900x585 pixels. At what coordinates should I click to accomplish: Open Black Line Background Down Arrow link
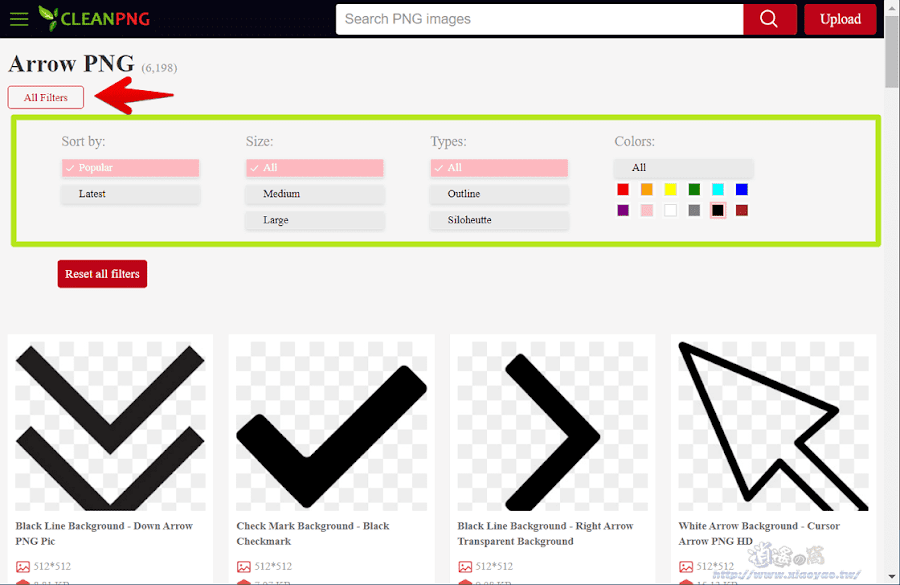(x=104, y=533)
